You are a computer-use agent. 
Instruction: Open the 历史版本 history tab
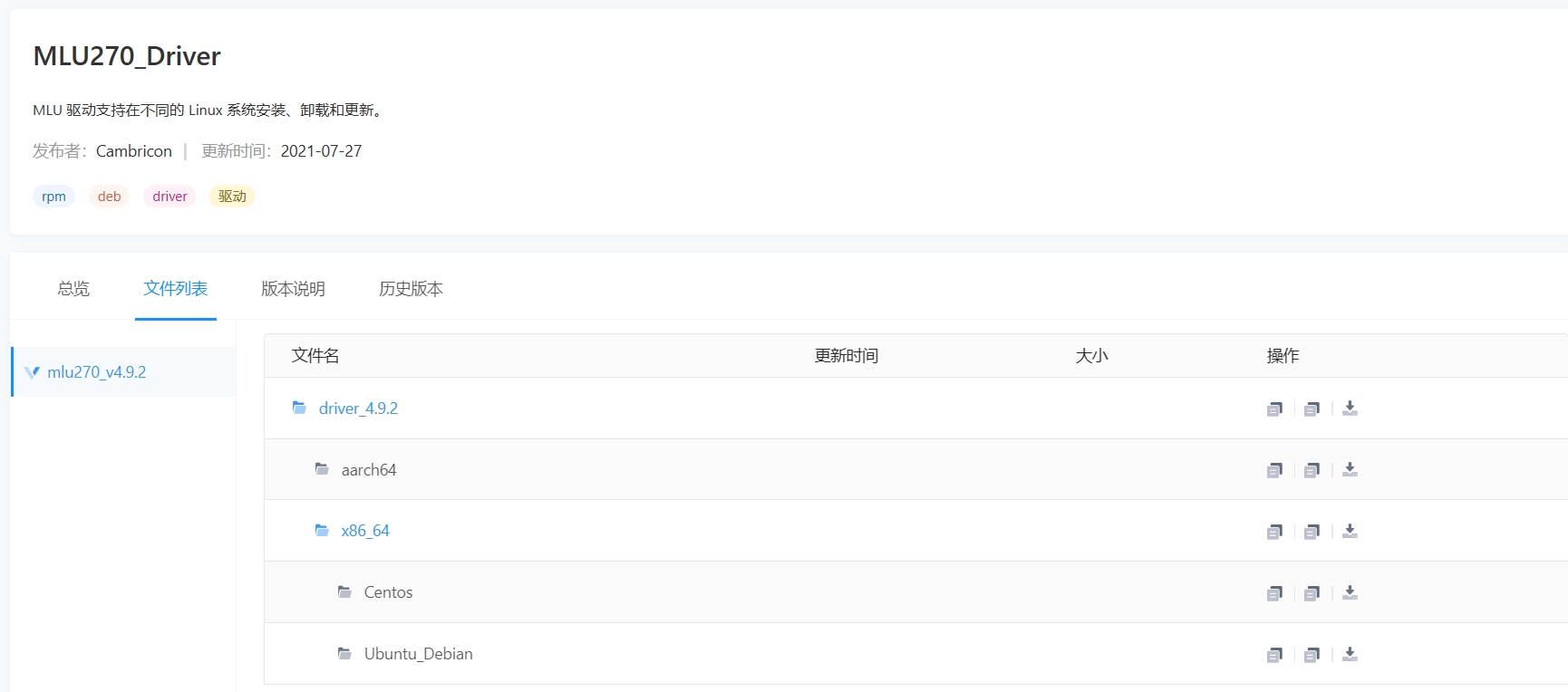click(411, 289)
